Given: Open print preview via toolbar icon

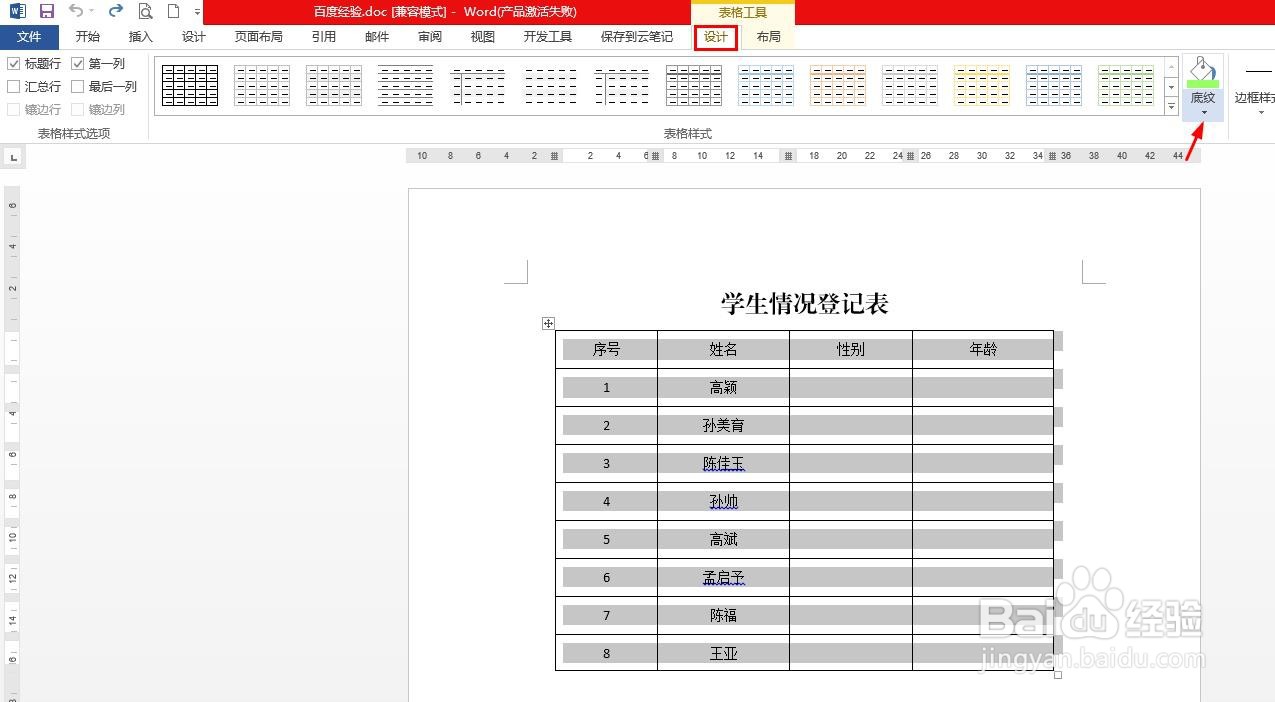Looking at the screenshot, I should pyautogui.click(x=145, y=10).
